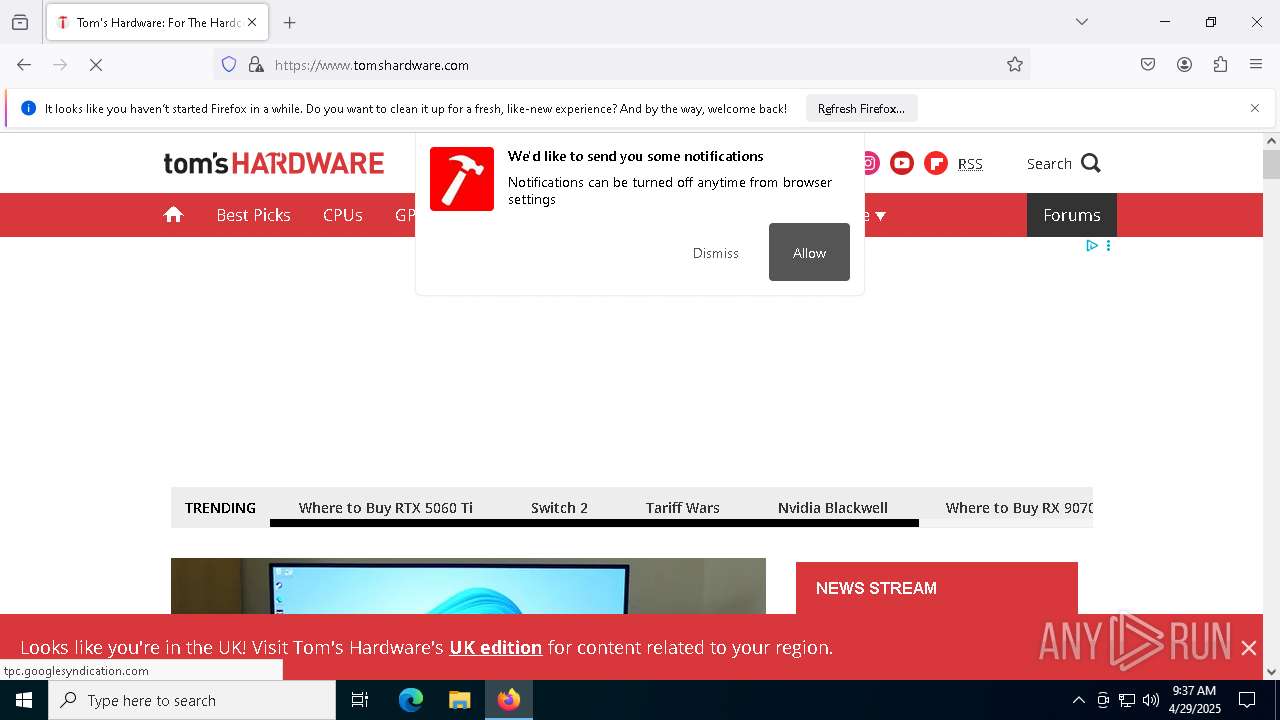Open Firefox application menu
Image resolution: width=1280 pixels, height=720 pixels.
[x=1256, y=65]
